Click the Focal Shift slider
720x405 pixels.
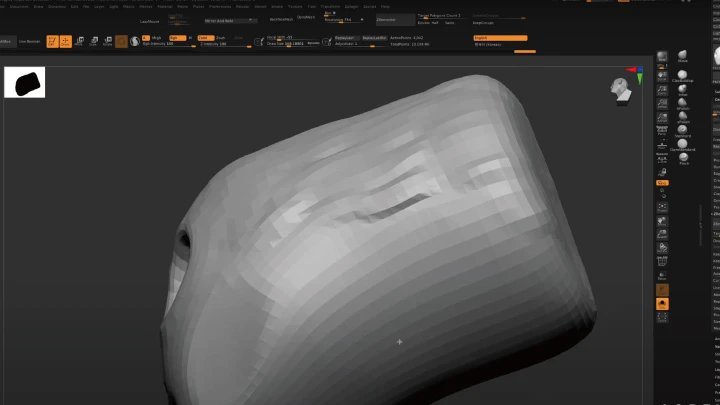point(292,38)
